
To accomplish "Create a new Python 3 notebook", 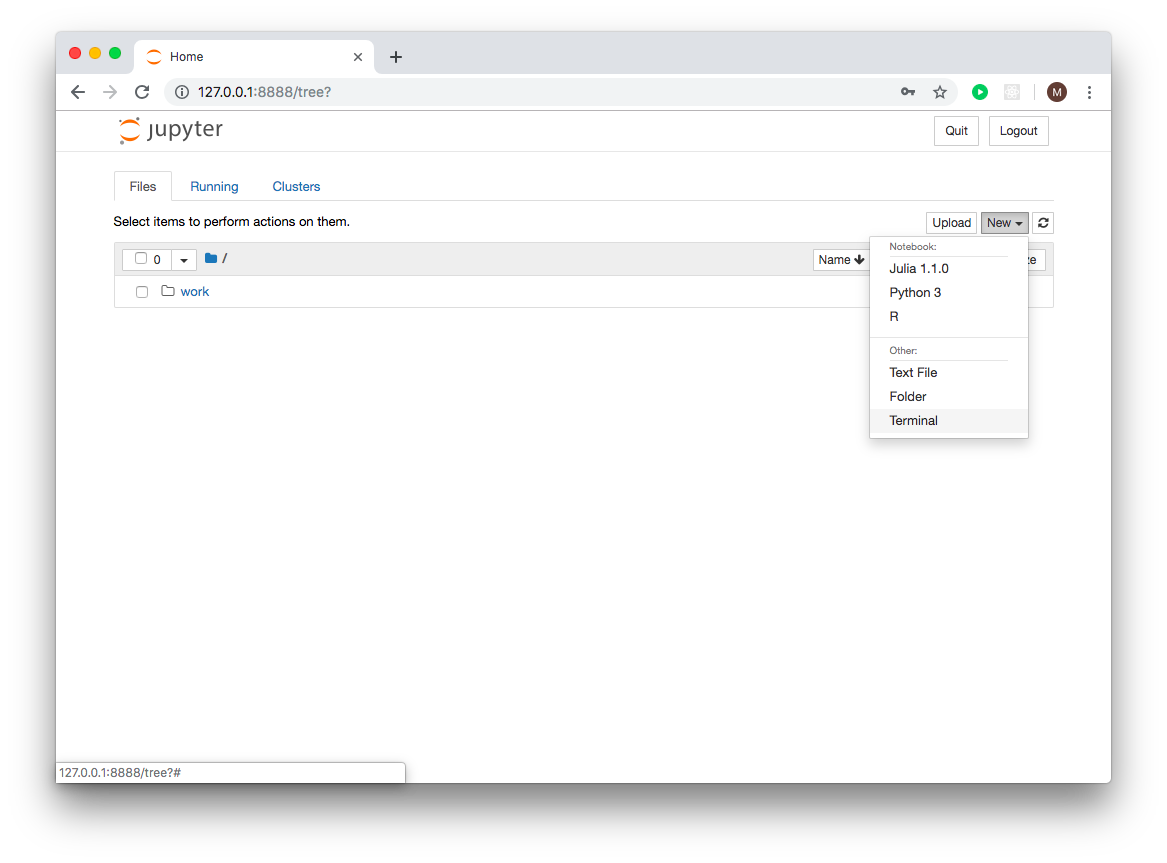I will click(x=948, y=292).
